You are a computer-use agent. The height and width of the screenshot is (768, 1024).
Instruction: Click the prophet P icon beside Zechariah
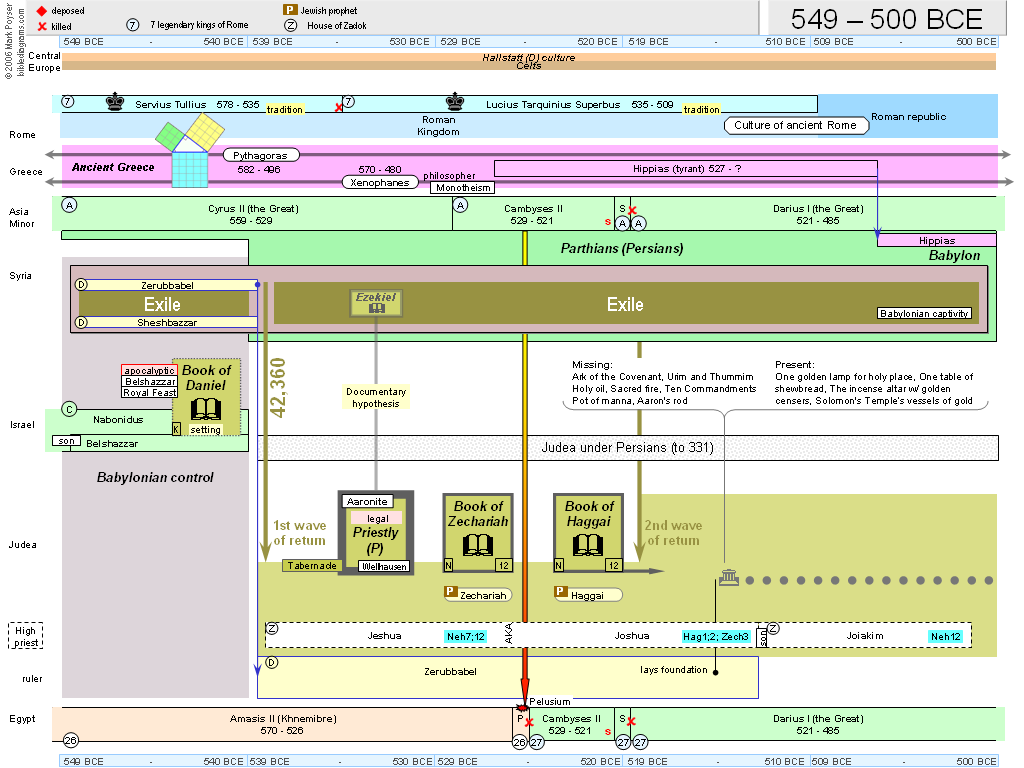450,593
